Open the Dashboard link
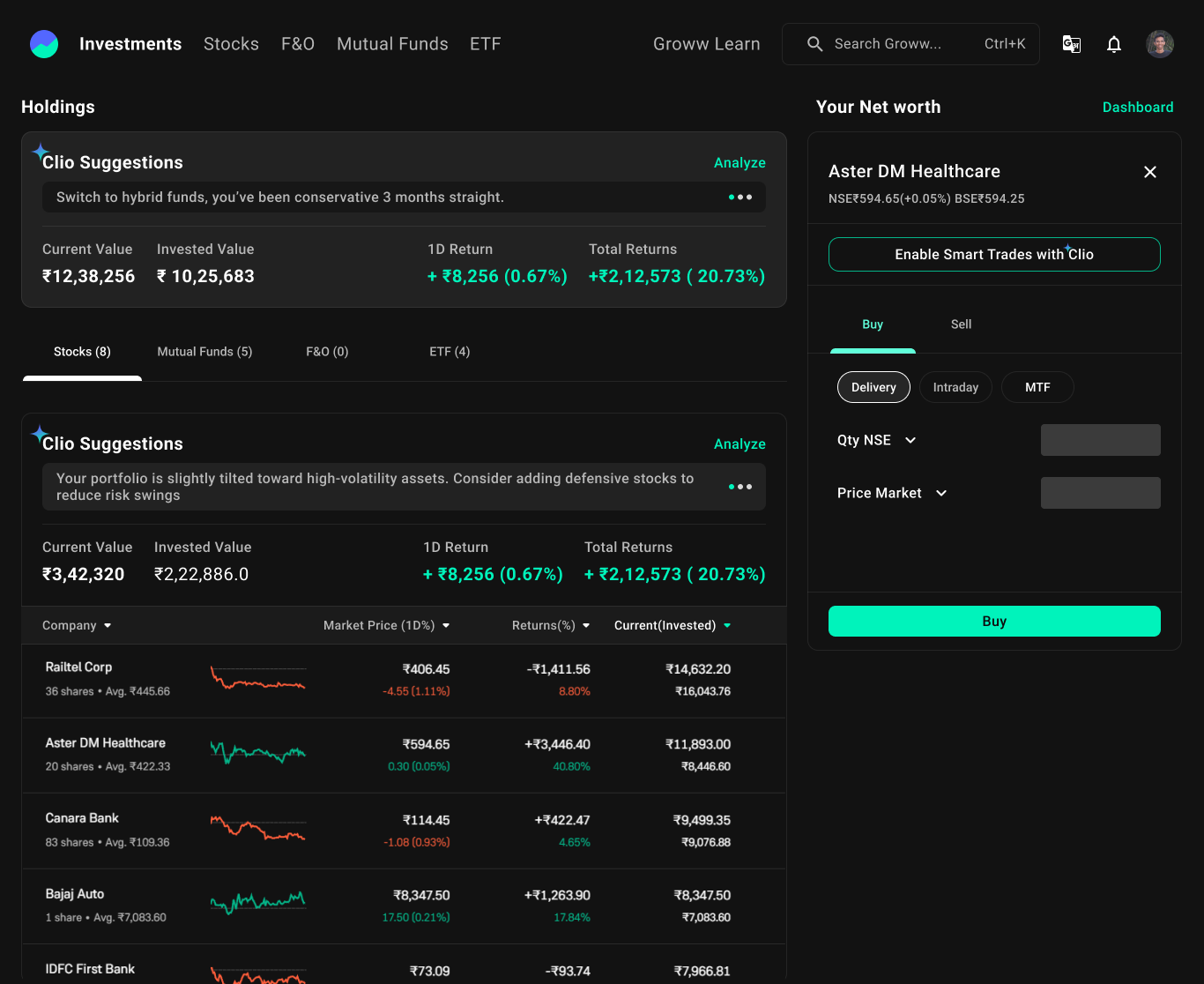The image size is (1204, 984). 1138,108
